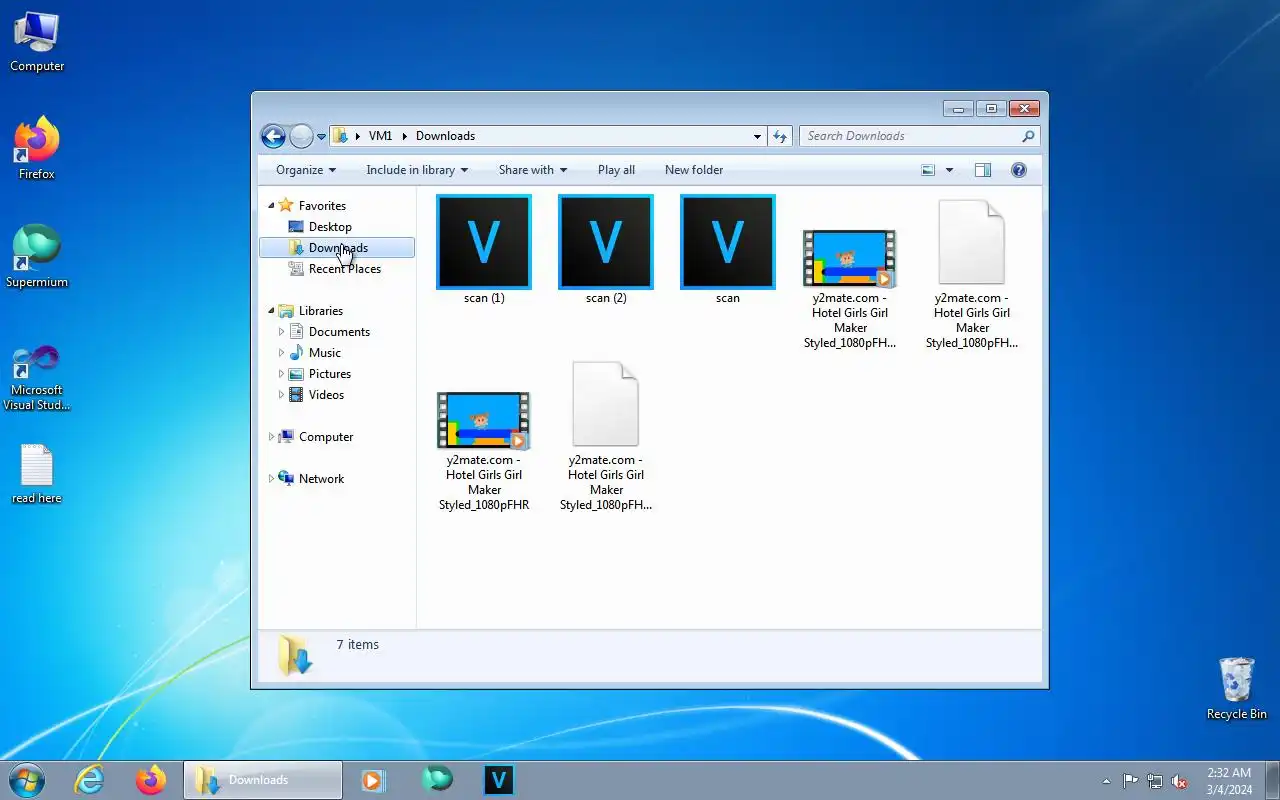Screen dimensions: 1280x800
Task: Select the 'scan' Vegas project file
Action: click(728, 250)
